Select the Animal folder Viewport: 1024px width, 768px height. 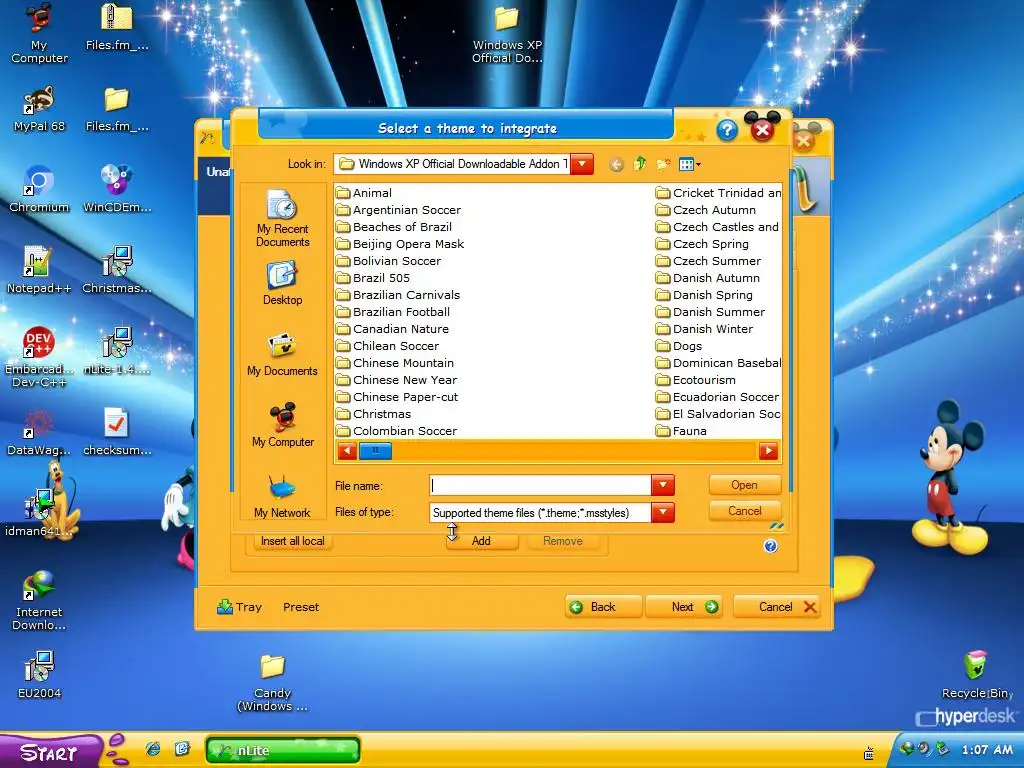(x=364, y=193)
